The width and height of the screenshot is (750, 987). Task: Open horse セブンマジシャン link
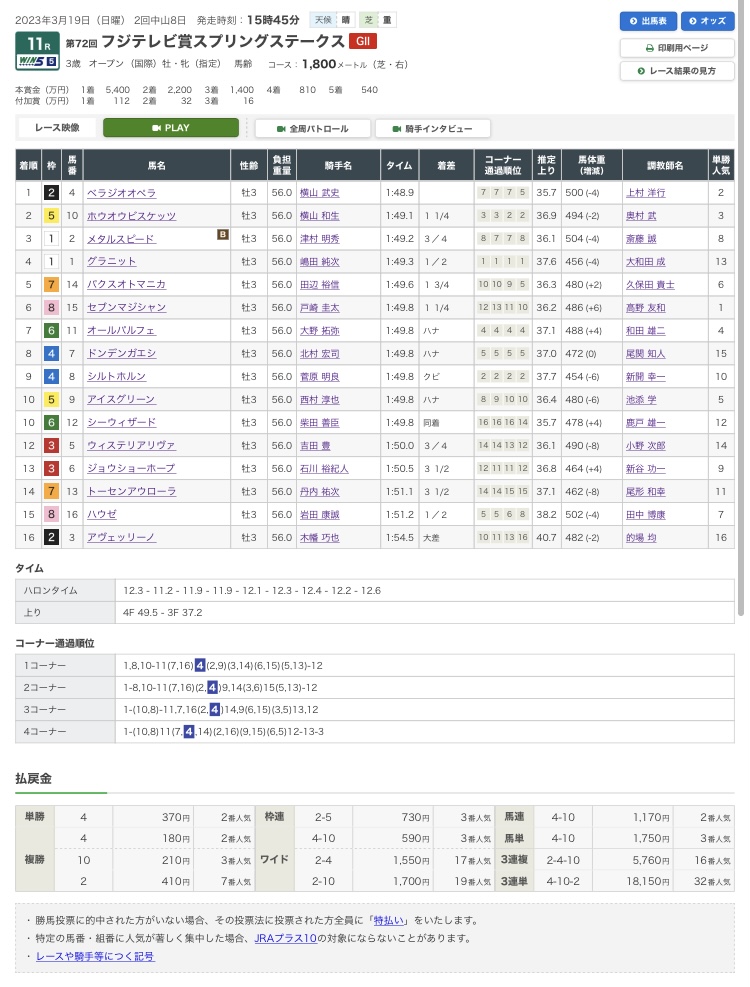(x=127, y=307)
